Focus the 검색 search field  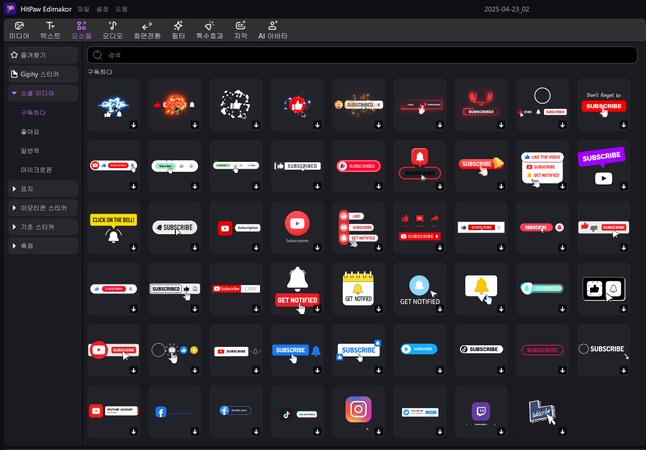pyautogui.click(x=362, y=55)
